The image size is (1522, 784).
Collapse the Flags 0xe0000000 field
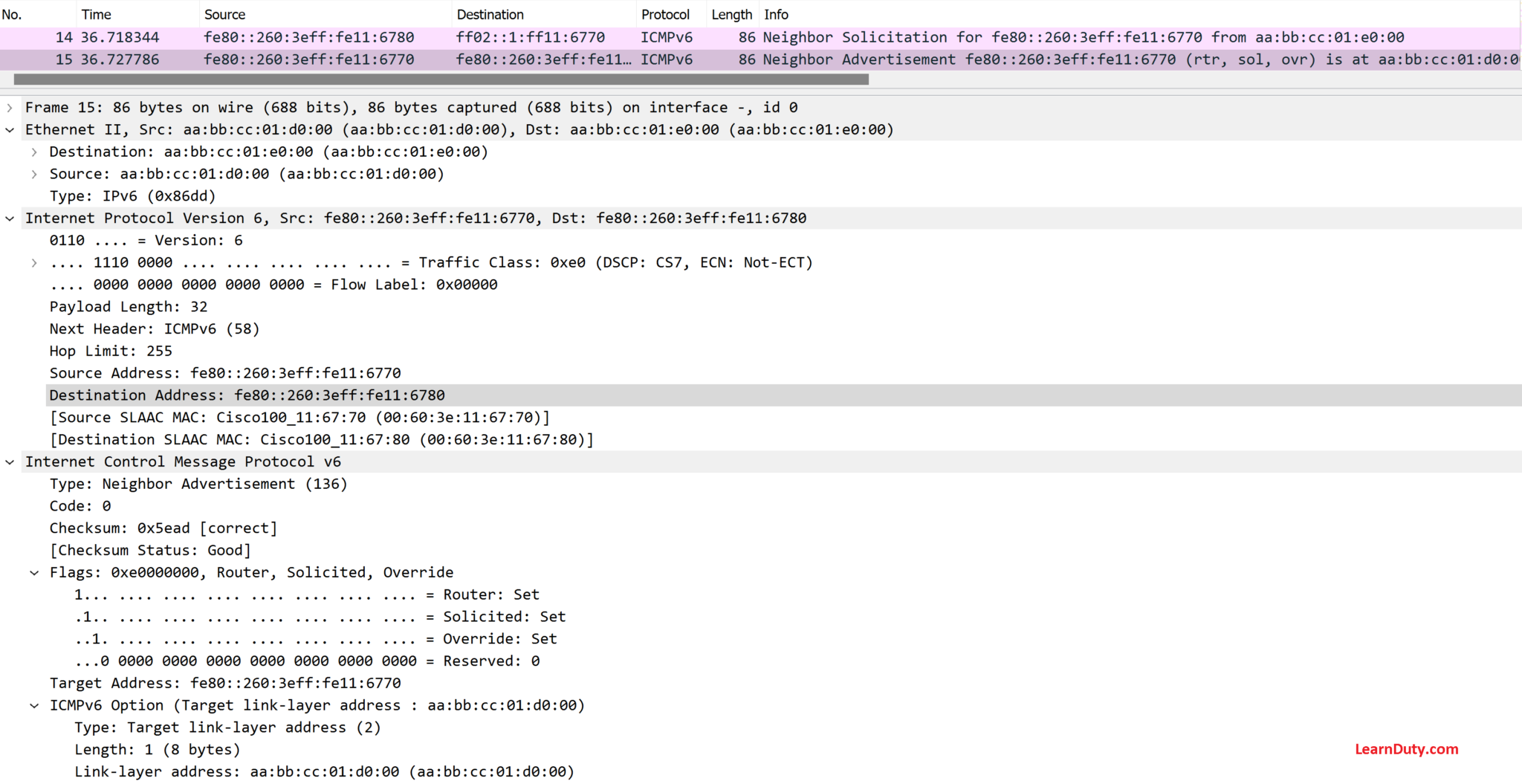point(34,572)
